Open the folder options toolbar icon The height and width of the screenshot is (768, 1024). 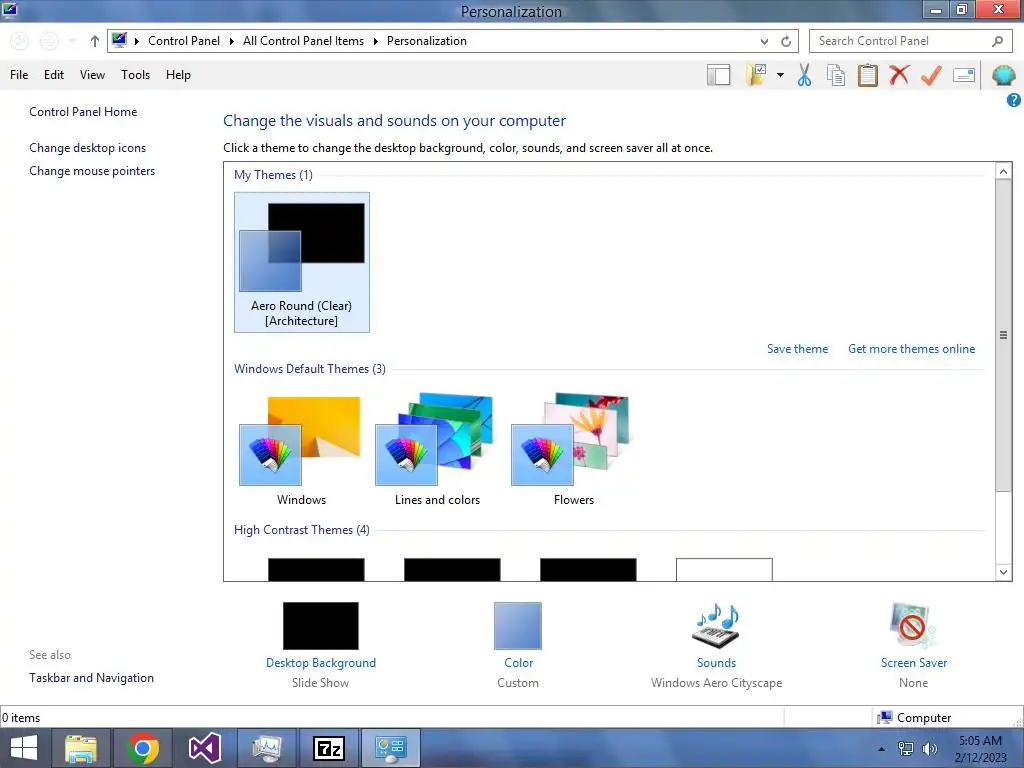[x=756, y=74]
